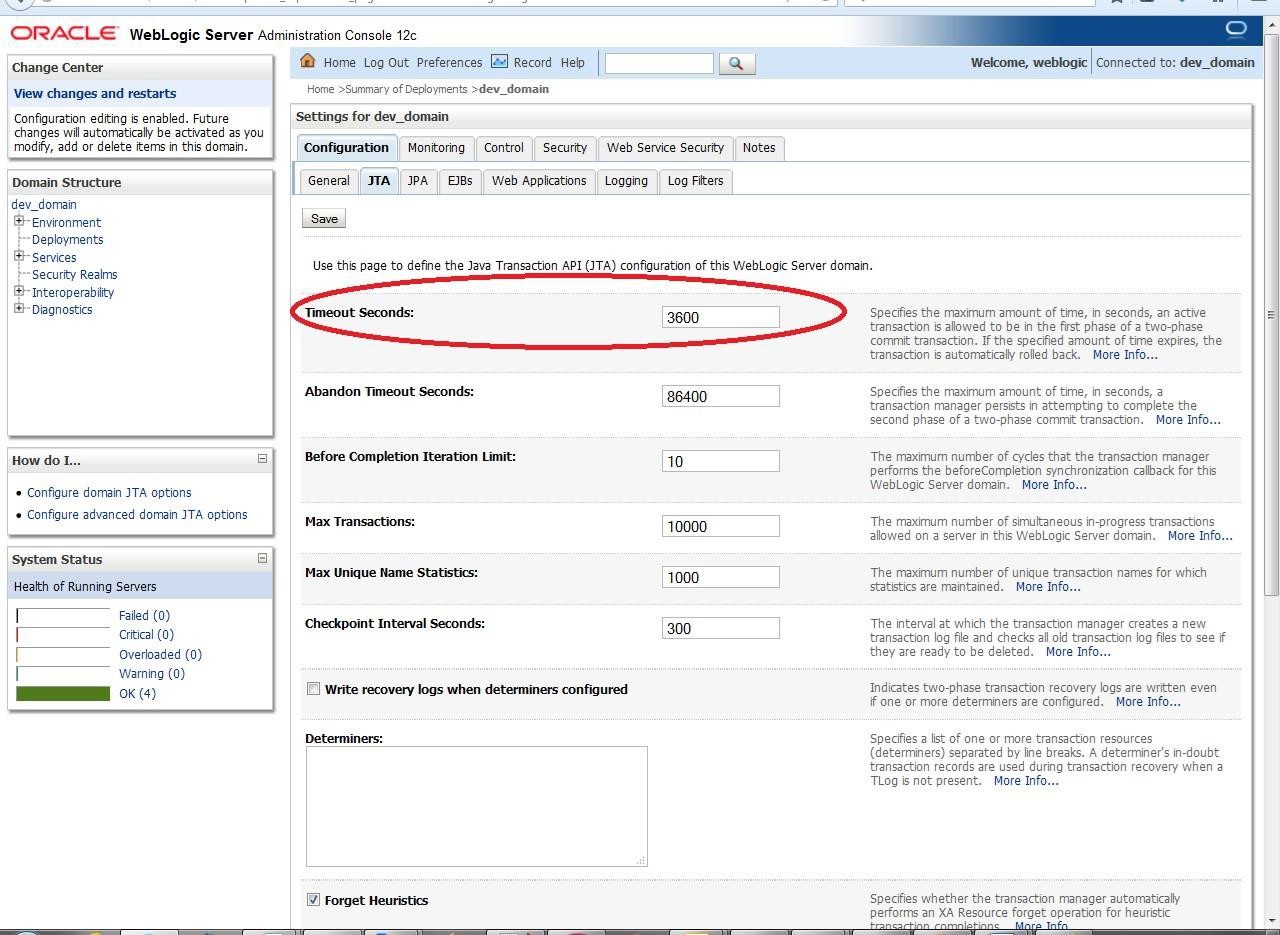
Task: Open Preferences from the toolbar
Action: tap(449, 63)
